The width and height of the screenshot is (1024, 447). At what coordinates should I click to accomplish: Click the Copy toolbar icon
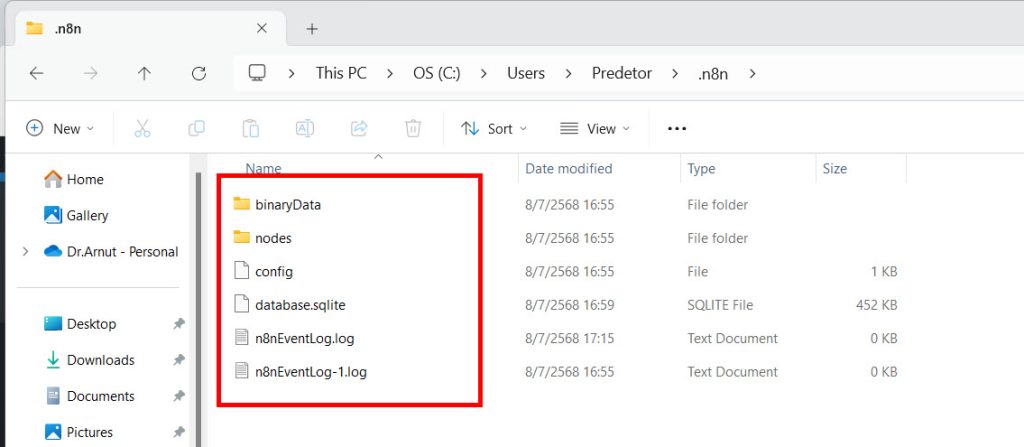tap(197, 129)
